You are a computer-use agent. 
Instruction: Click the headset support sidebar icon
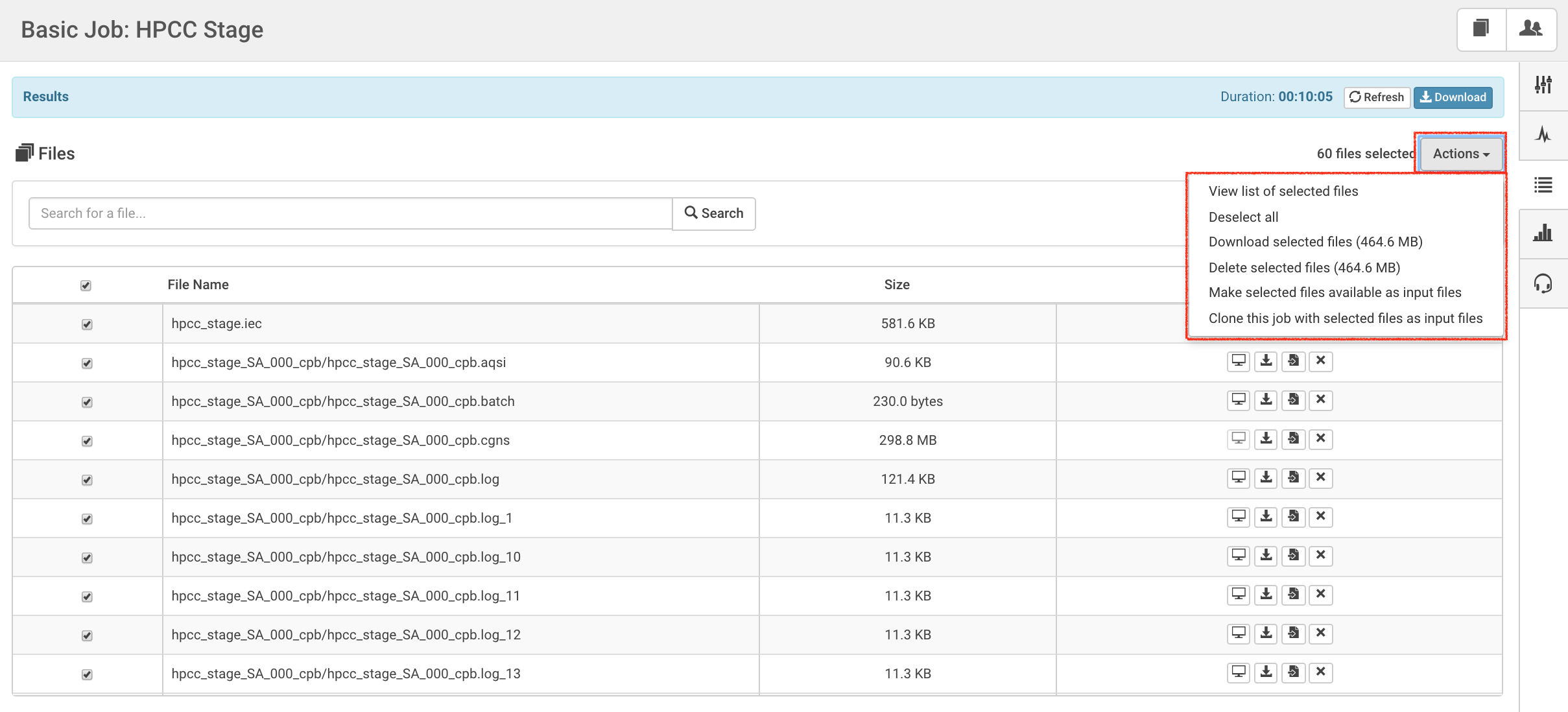(x=1543, y=283)
